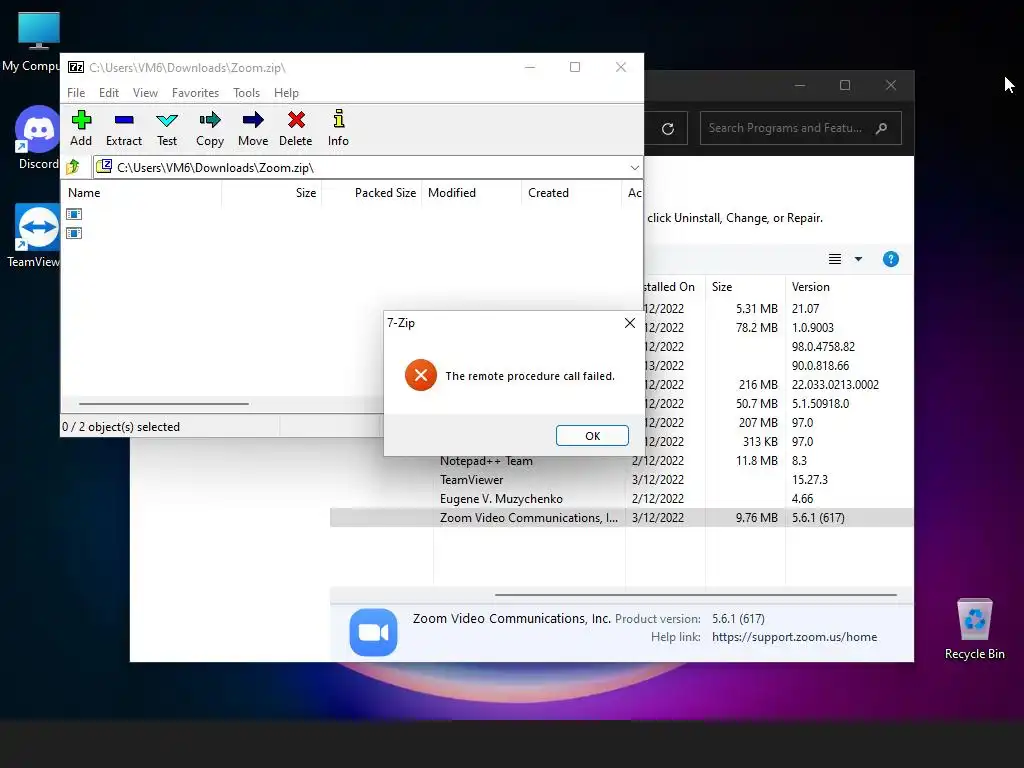Viewport: 1024px width, 768px height.
Task: Open the File menu in 7-Zip
Action: [x=76, y=93]
